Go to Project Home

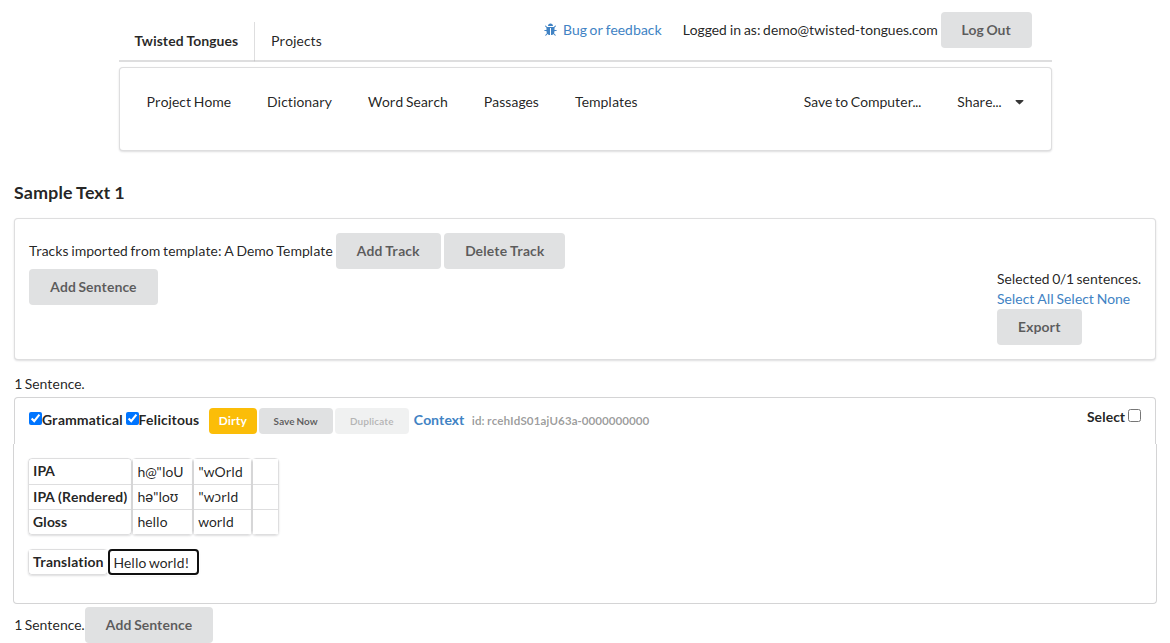pyautogui.click(x=189, y=102)
